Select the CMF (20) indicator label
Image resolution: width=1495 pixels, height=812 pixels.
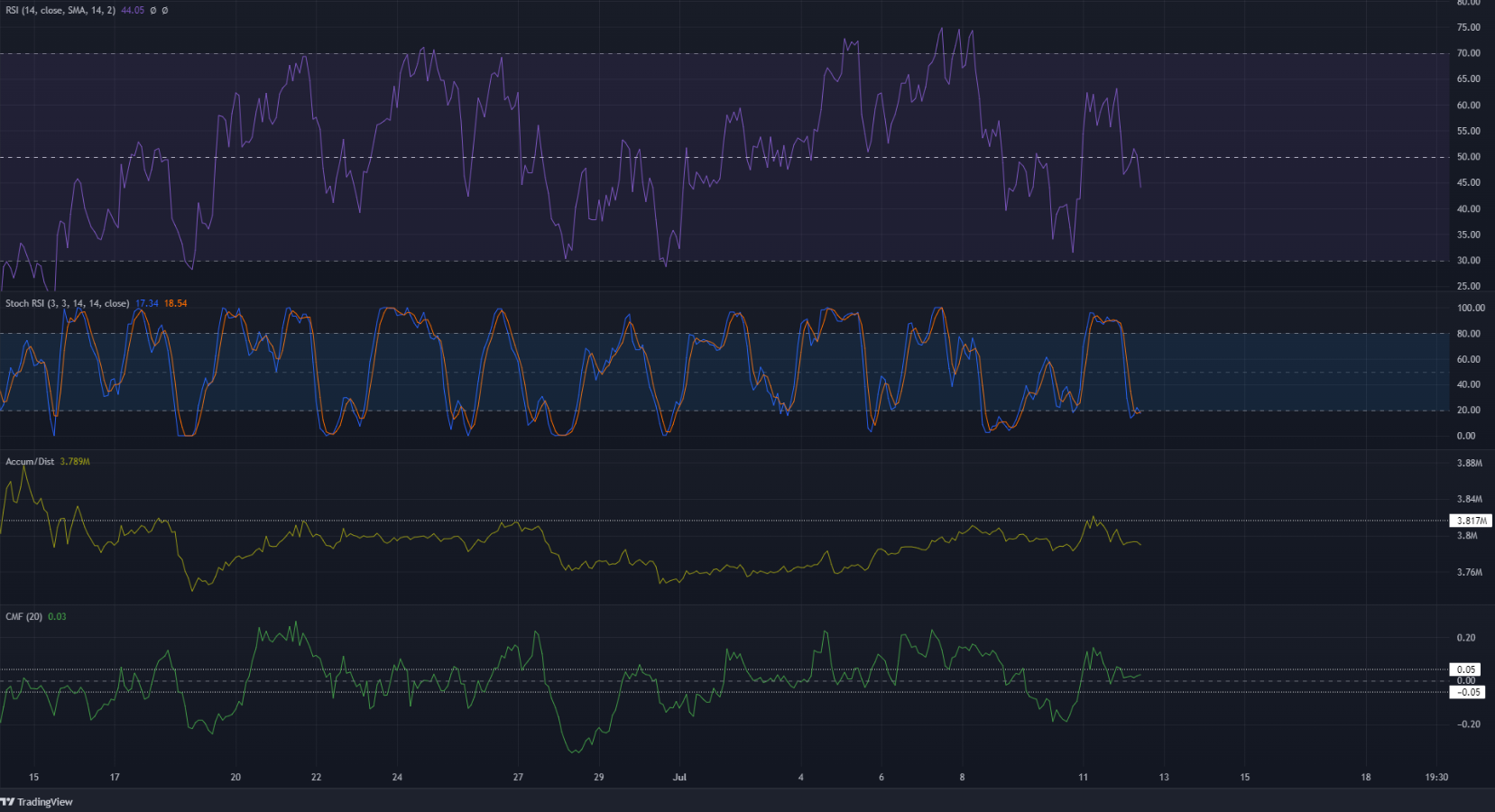pyautogui.click(x=23, y=617)
